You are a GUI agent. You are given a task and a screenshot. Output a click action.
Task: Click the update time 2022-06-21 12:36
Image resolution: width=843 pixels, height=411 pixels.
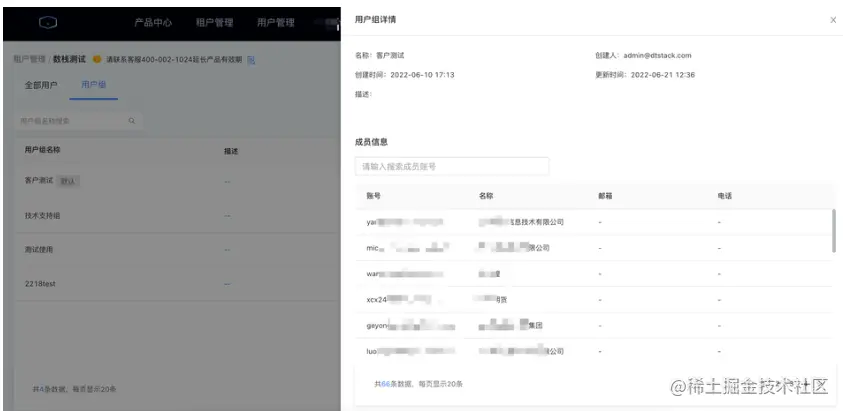click(663, 75)
